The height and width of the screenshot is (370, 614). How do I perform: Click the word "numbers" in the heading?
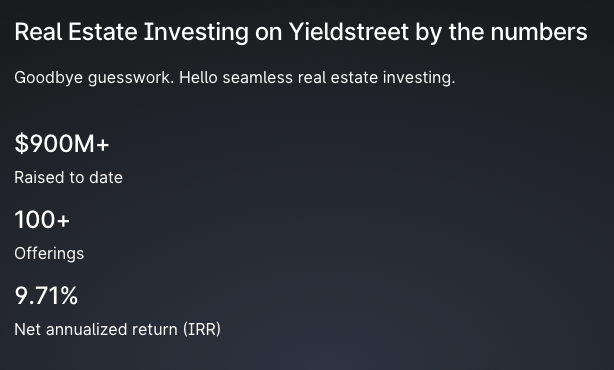coord(539,32)
